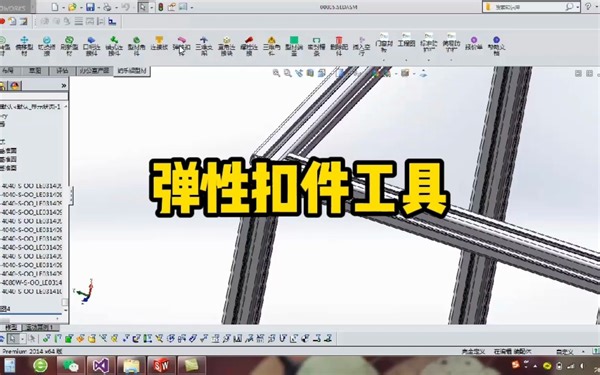Image resolution: width=600 pixels, height=375 pixels.
Task: Click the 工程图 drawing tool
Action: click(406, 41)
